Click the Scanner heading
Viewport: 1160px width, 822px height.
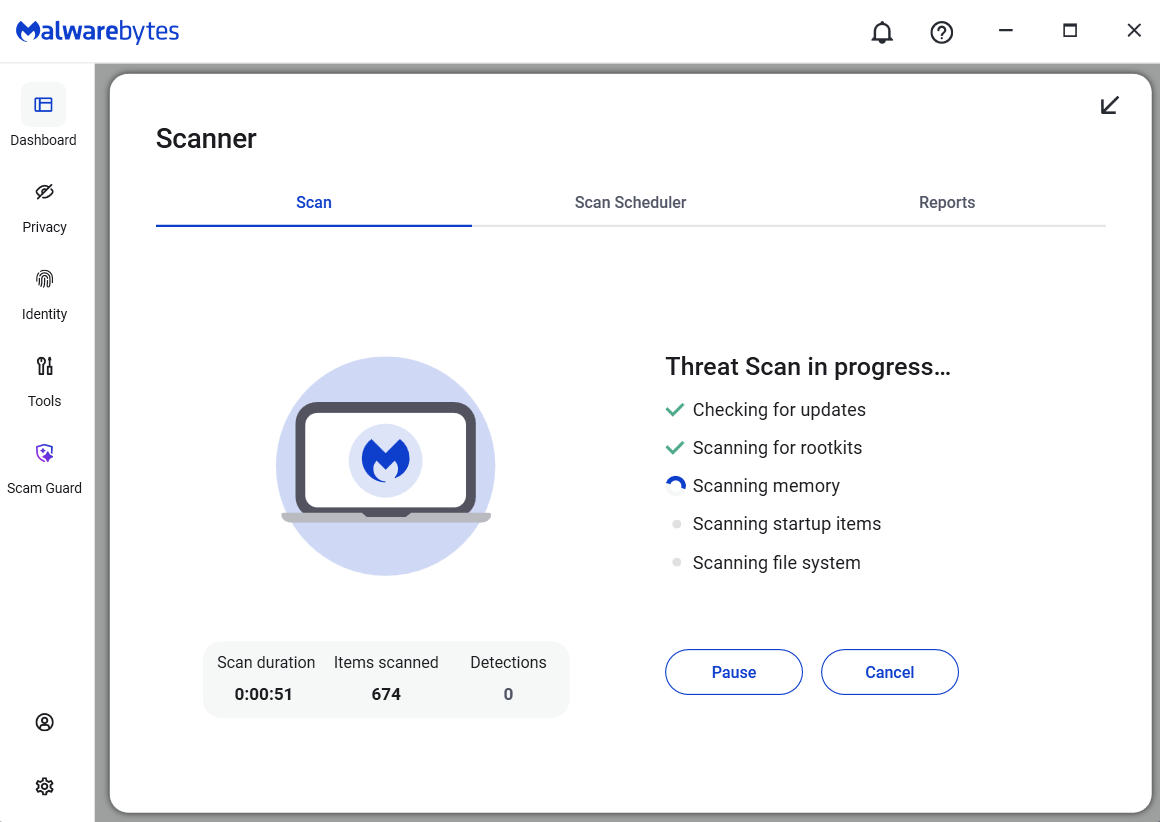coord(206,139)
